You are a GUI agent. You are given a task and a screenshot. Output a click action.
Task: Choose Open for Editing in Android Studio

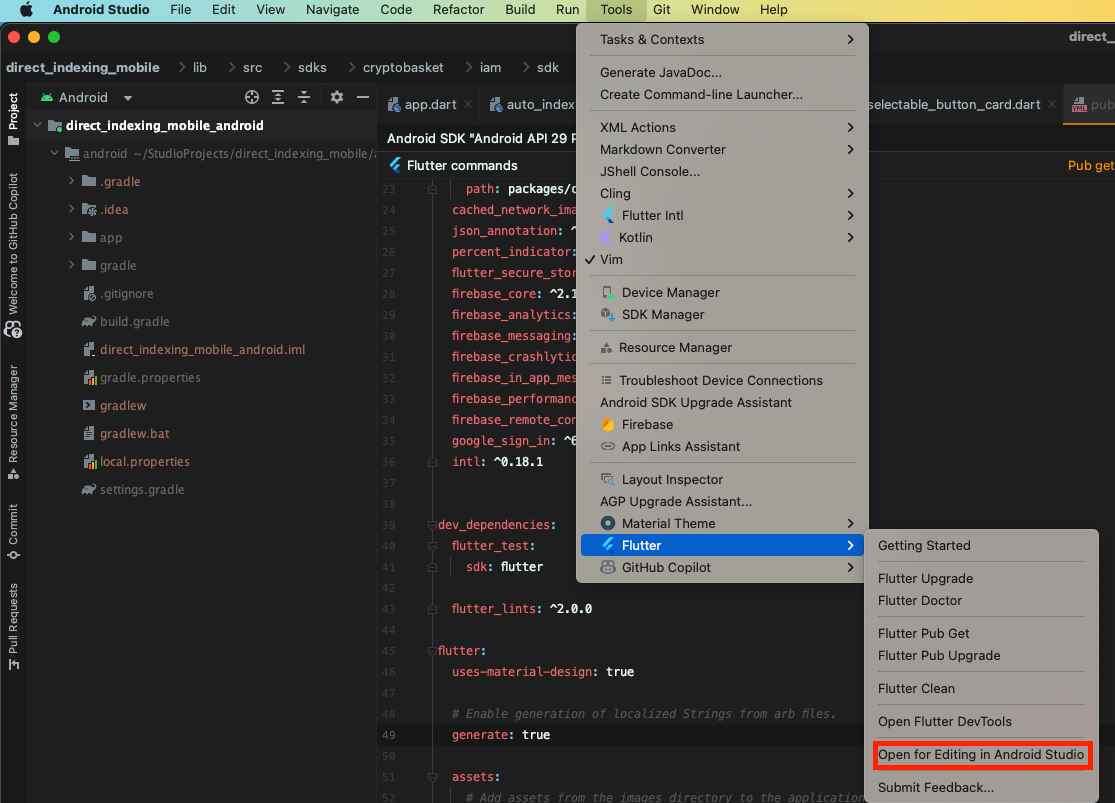coord(981,755)
